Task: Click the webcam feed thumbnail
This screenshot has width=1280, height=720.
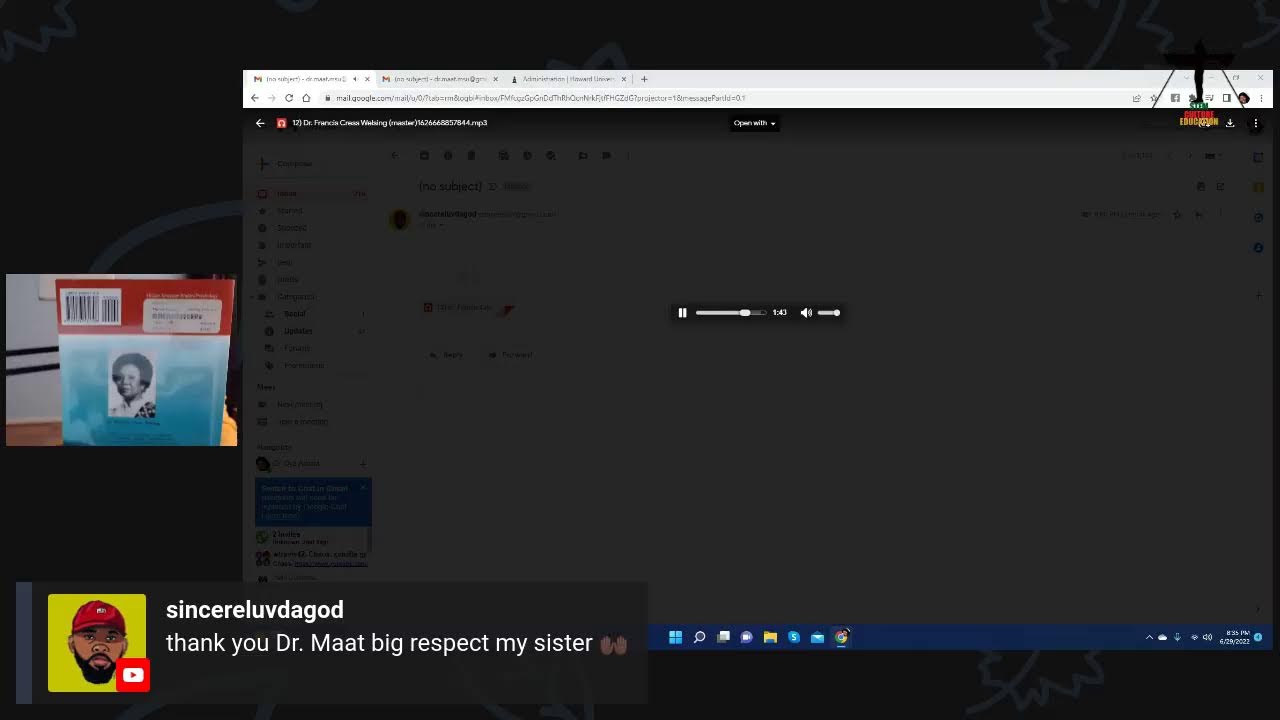Action: point(121,360)
